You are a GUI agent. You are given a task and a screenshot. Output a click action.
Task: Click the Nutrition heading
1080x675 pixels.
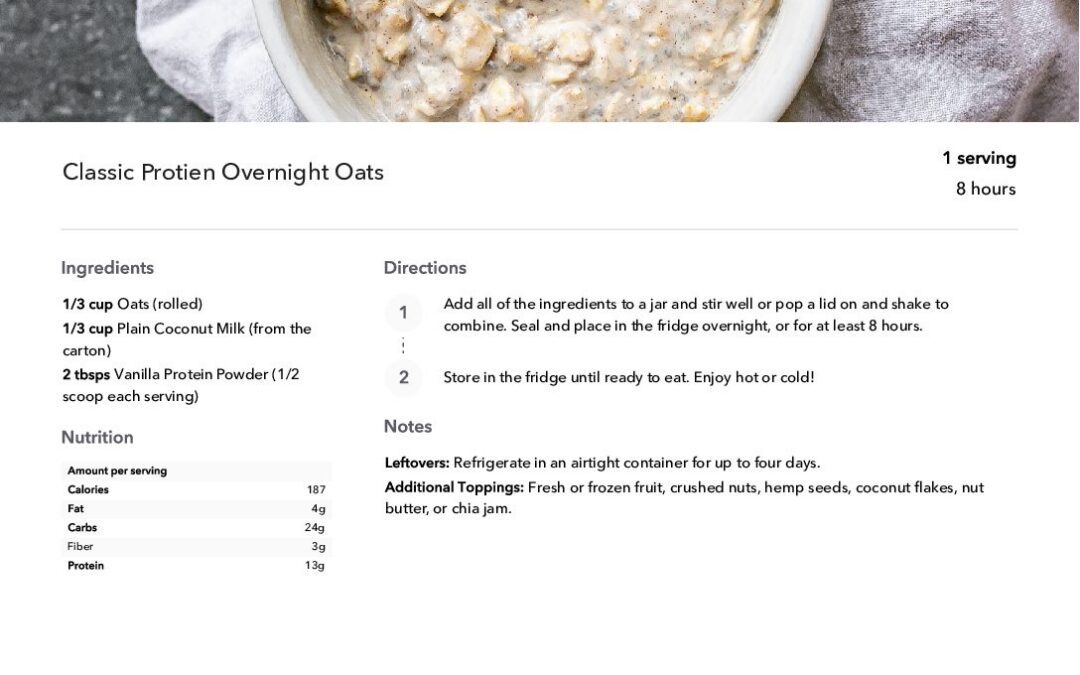97,437
